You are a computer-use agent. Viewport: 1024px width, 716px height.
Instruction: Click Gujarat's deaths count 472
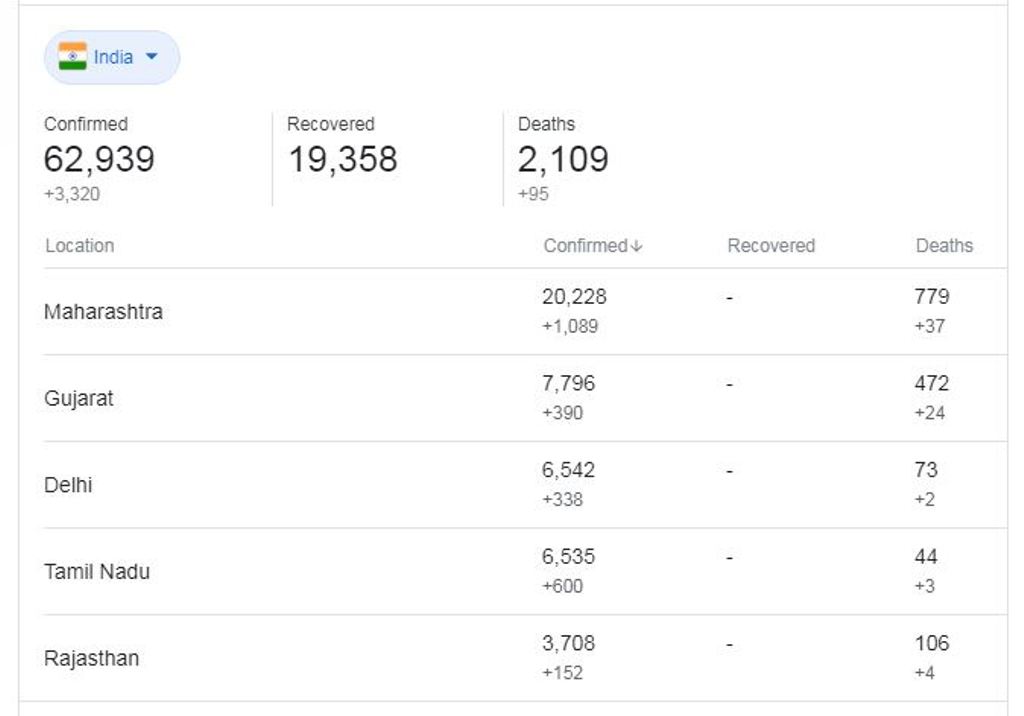click(931, 384)
